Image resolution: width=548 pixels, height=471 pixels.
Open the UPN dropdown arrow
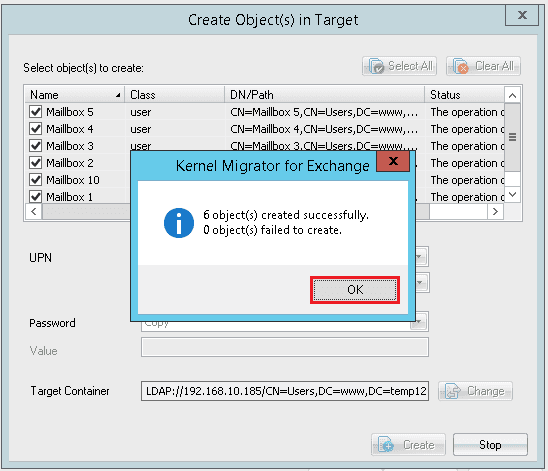[420, 257]
